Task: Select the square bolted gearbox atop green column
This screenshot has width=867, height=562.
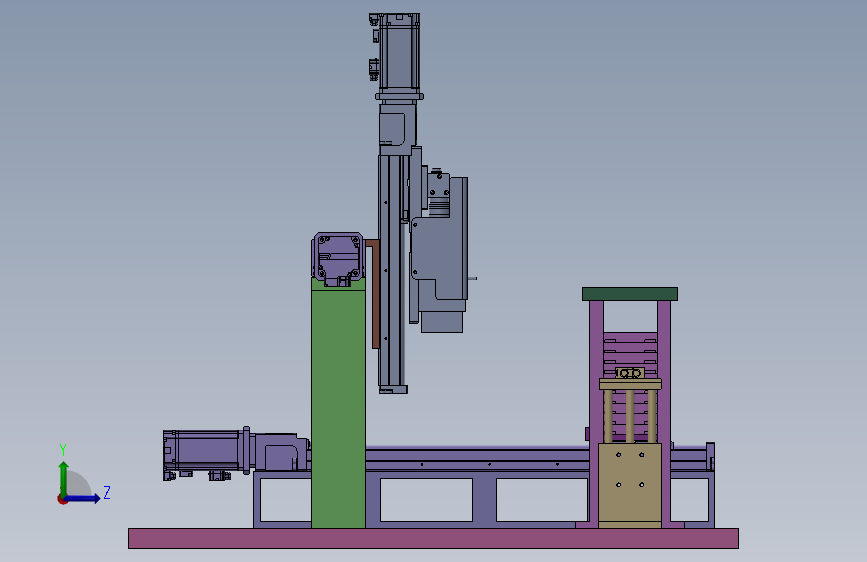Action: [338, 259]
